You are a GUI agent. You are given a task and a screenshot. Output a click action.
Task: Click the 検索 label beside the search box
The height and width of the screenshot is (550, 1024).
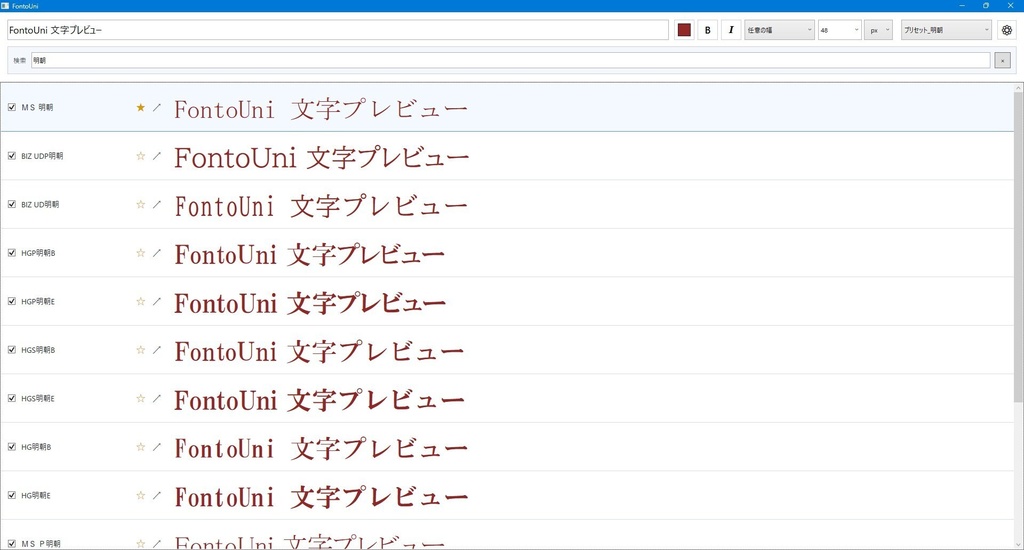(x=20, y=60)
